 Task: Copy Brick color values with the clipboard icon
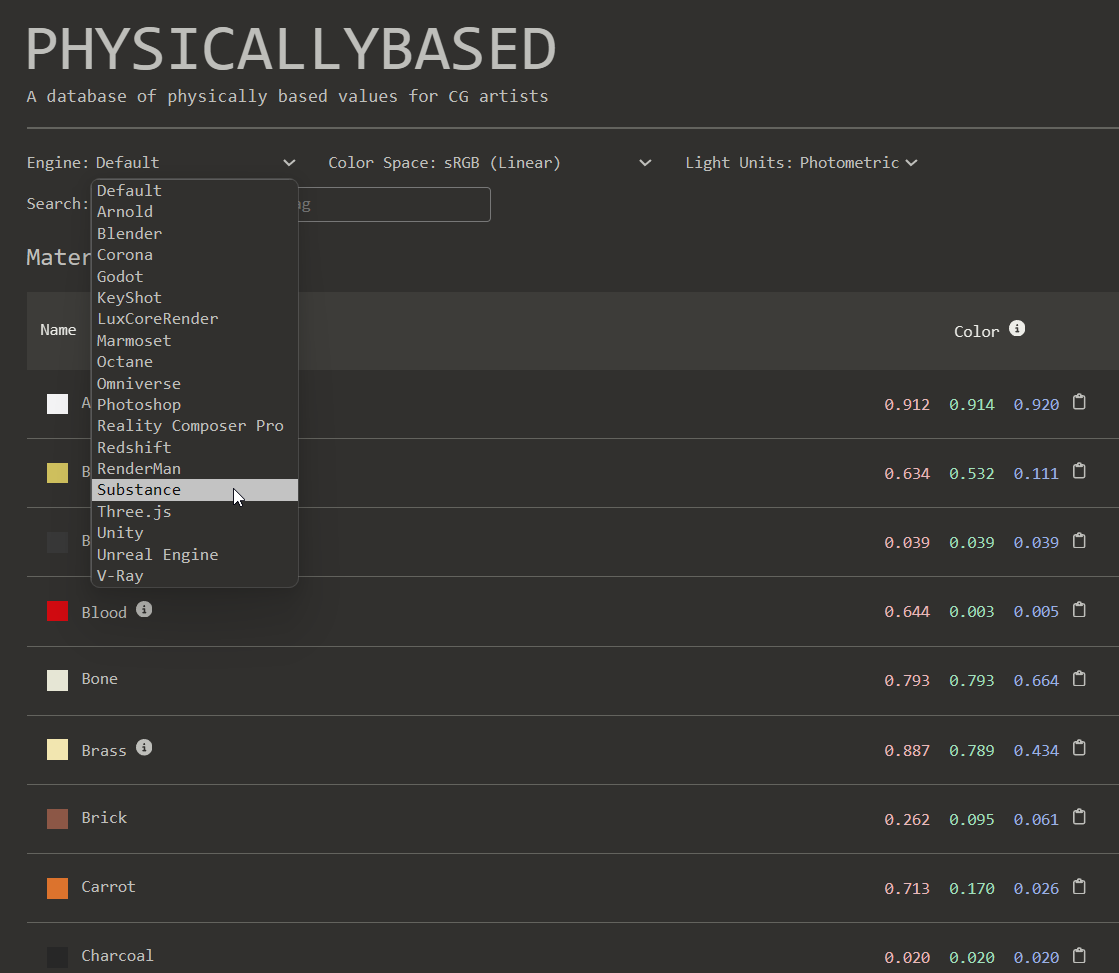click(1079, 817)
